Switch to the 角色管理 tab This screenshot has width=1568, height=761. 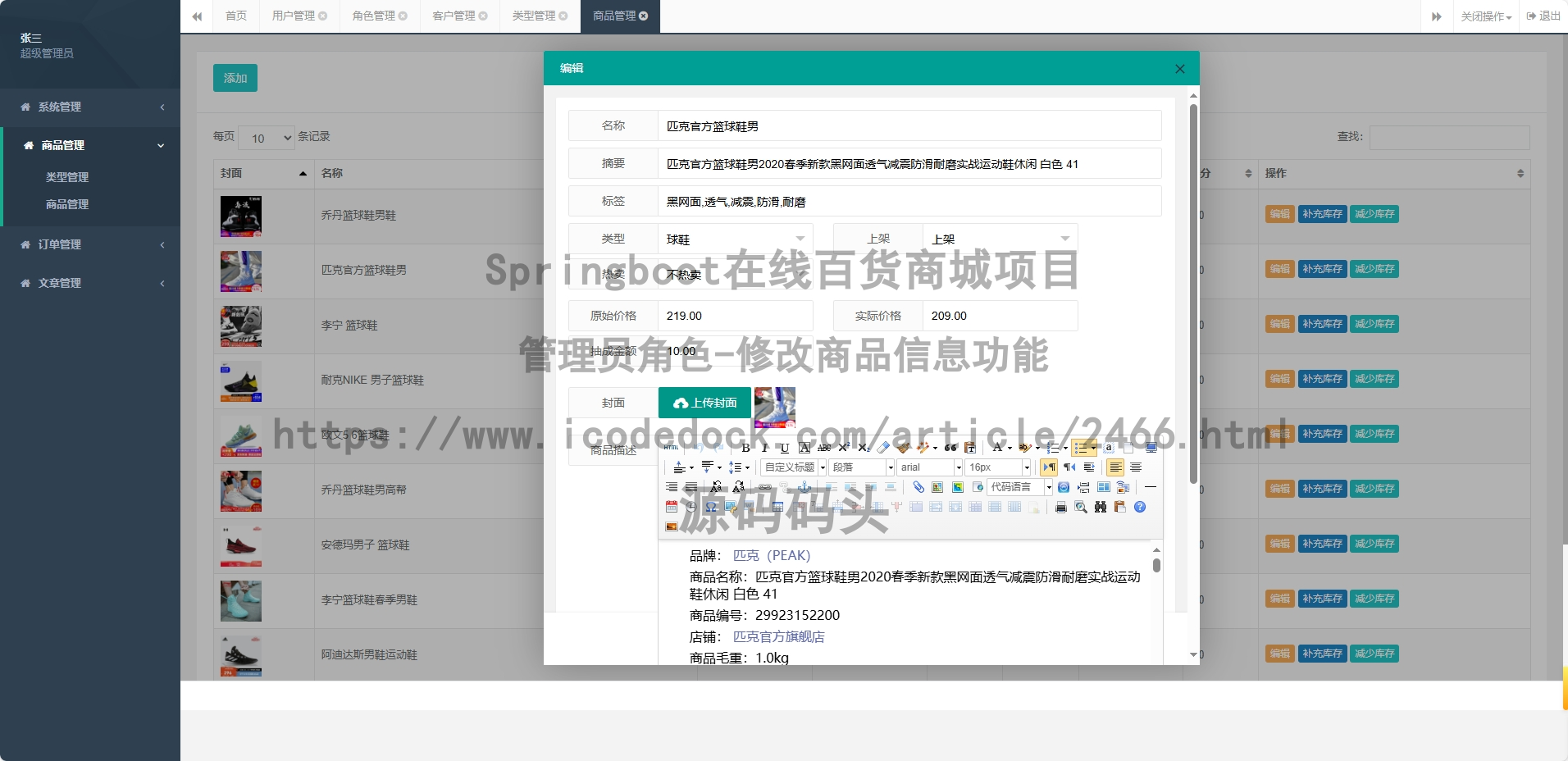[380, 16]
